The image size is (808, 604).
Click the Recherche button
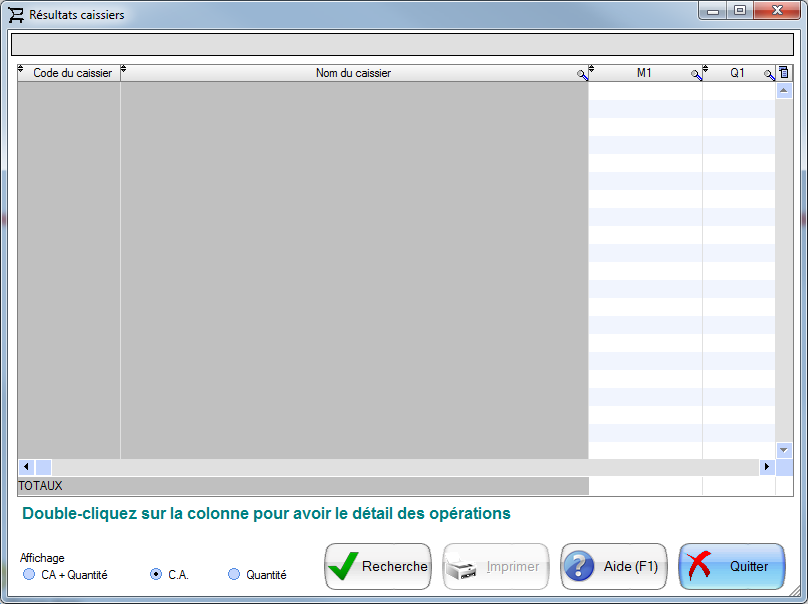click(378, 566)
